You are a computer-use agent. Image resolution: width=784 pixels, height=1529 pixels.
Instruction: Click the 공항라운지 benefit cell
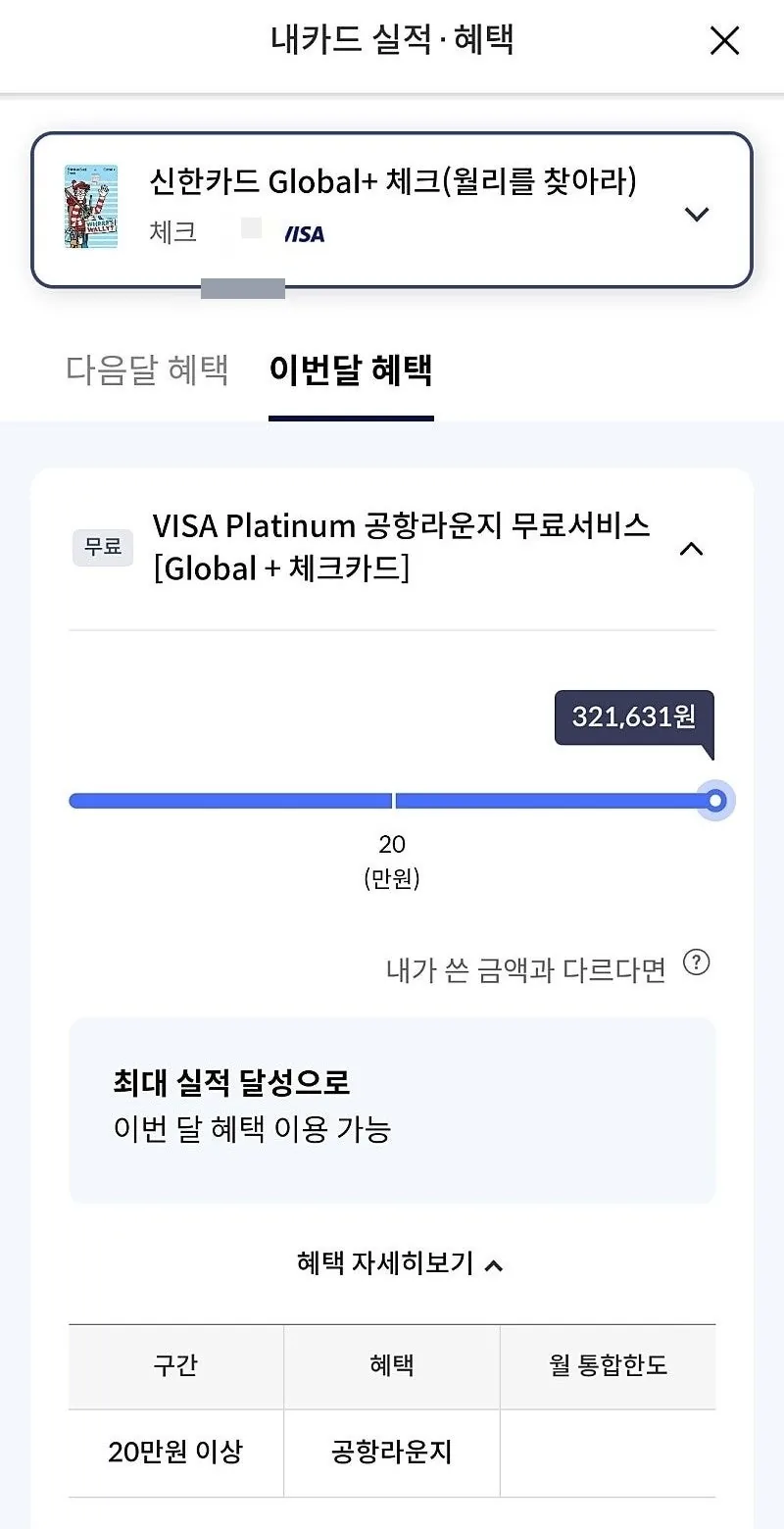tap(392, 1453)
